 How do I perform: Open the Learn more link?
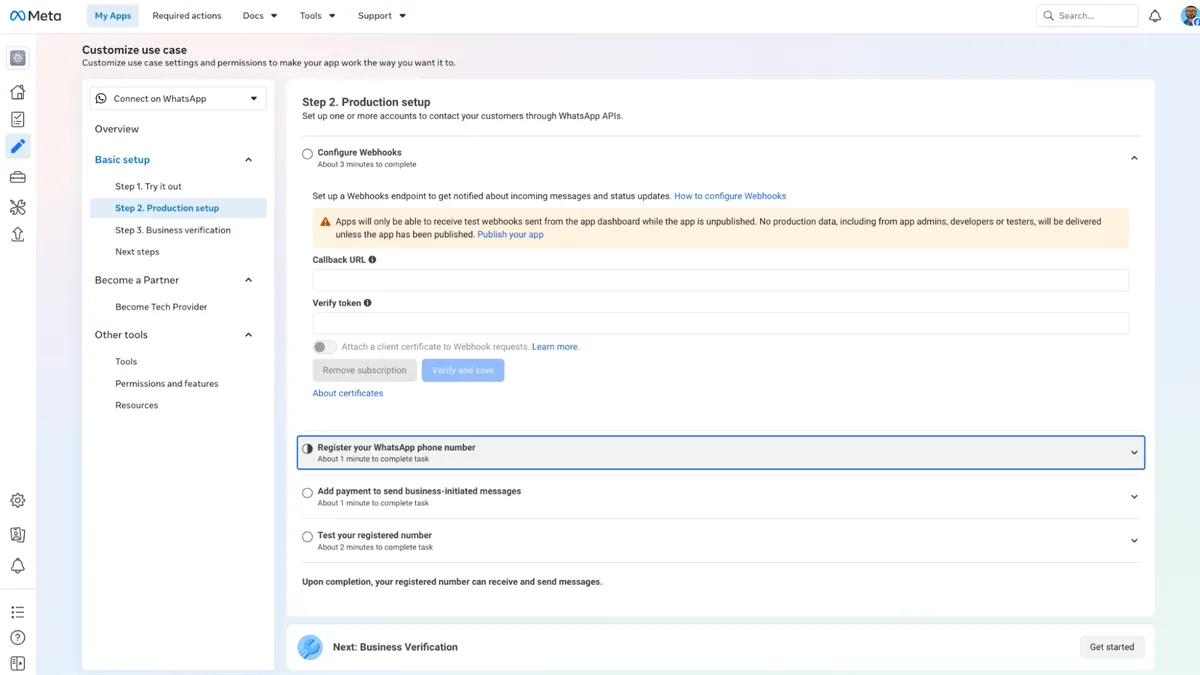(x=555, y=347)
